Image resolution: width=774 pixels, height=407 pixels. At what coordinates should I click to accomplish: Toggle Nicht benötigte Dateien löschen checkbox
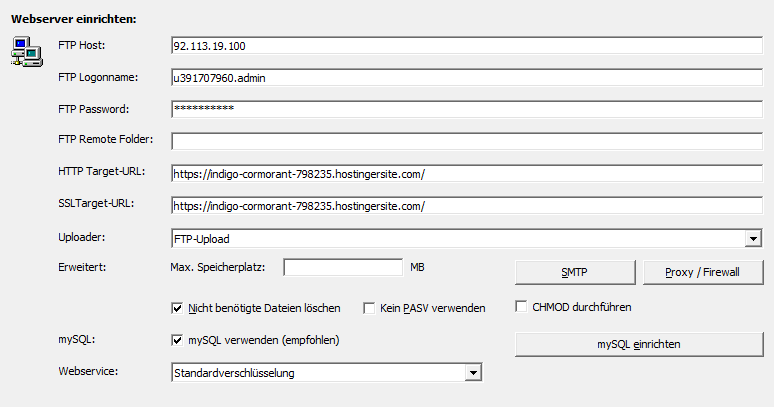177,308
